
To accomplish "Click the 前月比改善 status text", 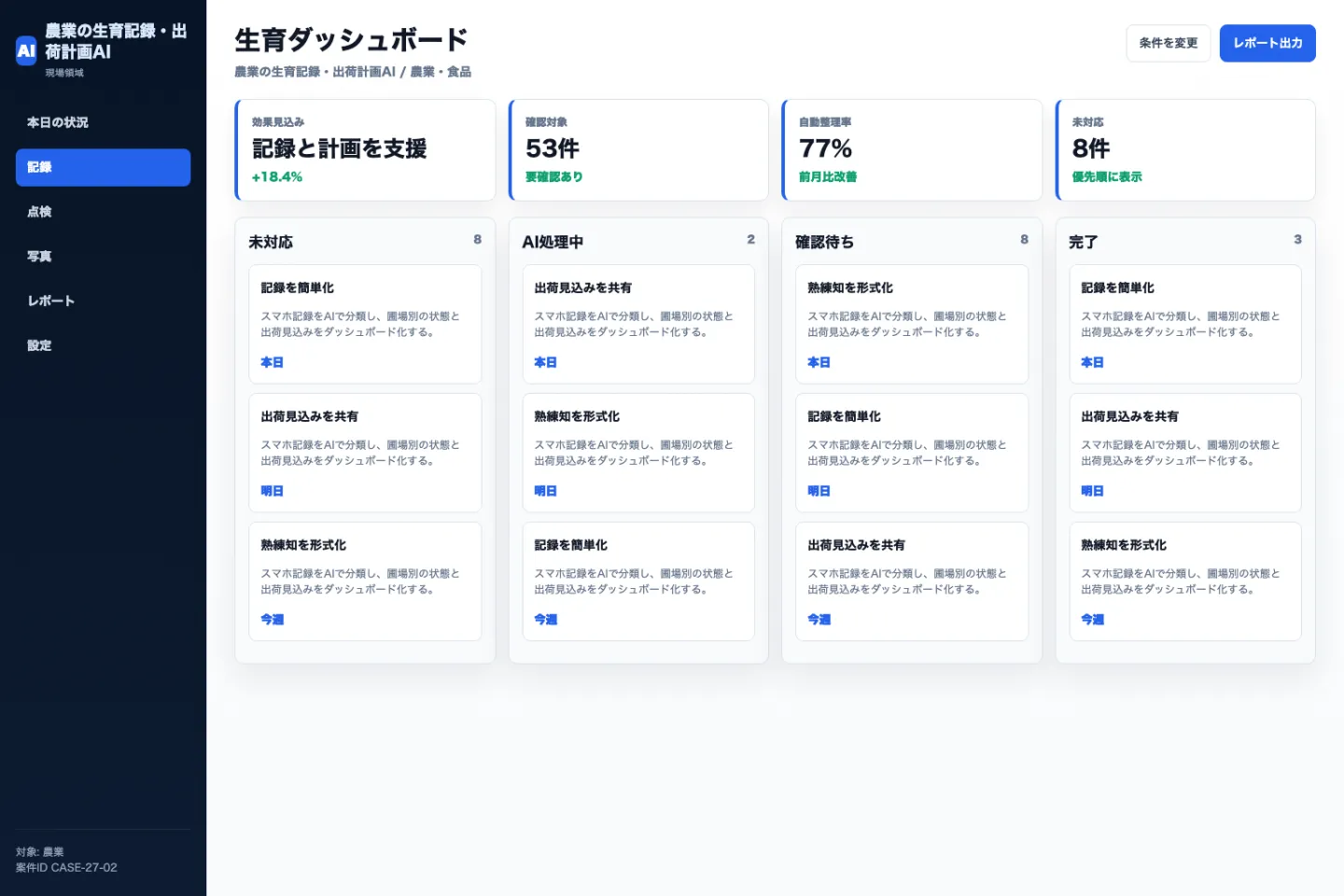I will [x=828, y=176].
